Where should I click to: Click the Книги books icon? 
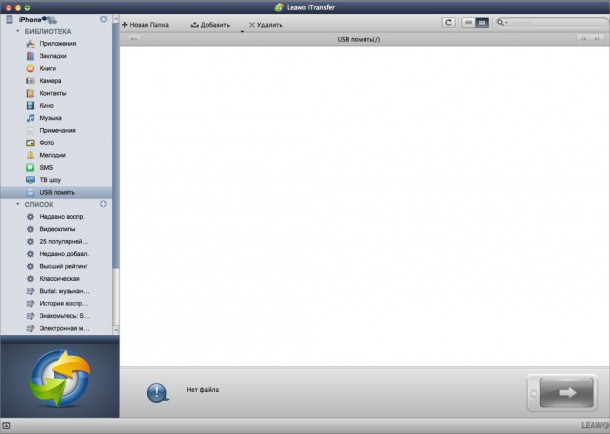pyautogui.click(x=30, y=68)
